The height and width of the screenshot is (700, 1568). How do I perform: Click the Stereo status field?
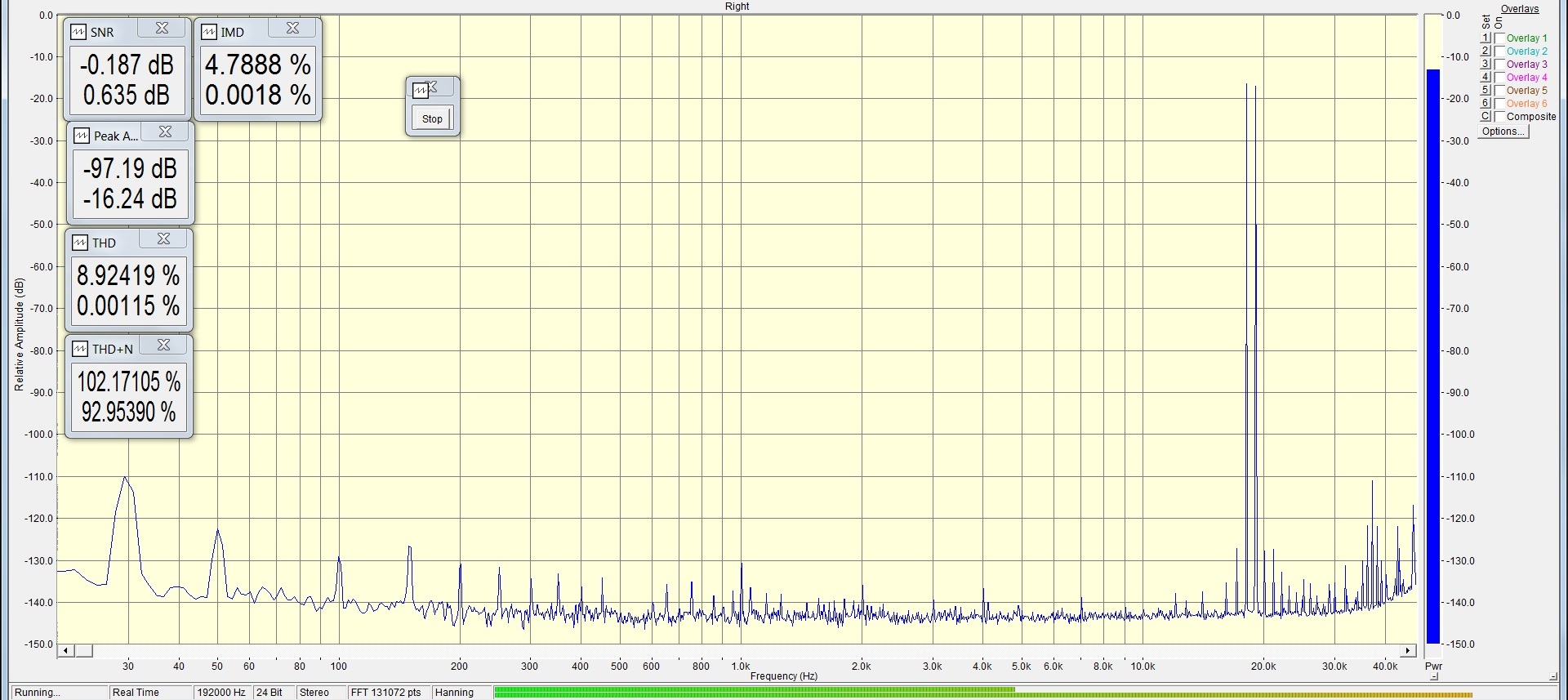[x=320, y=692]
